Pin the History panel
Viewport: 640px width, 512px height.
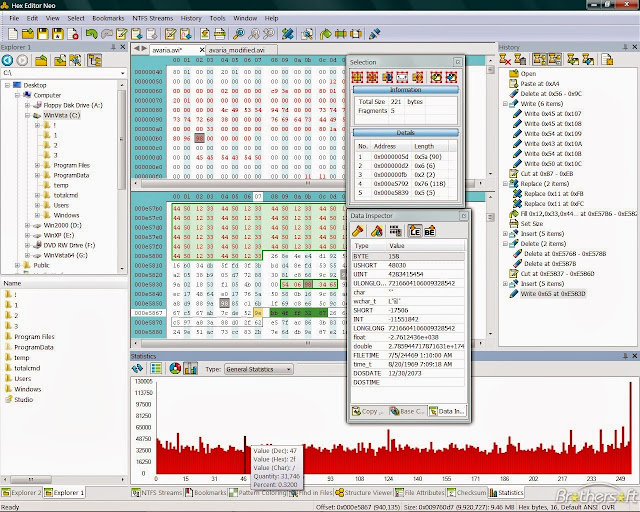click(x=625, y=47)
